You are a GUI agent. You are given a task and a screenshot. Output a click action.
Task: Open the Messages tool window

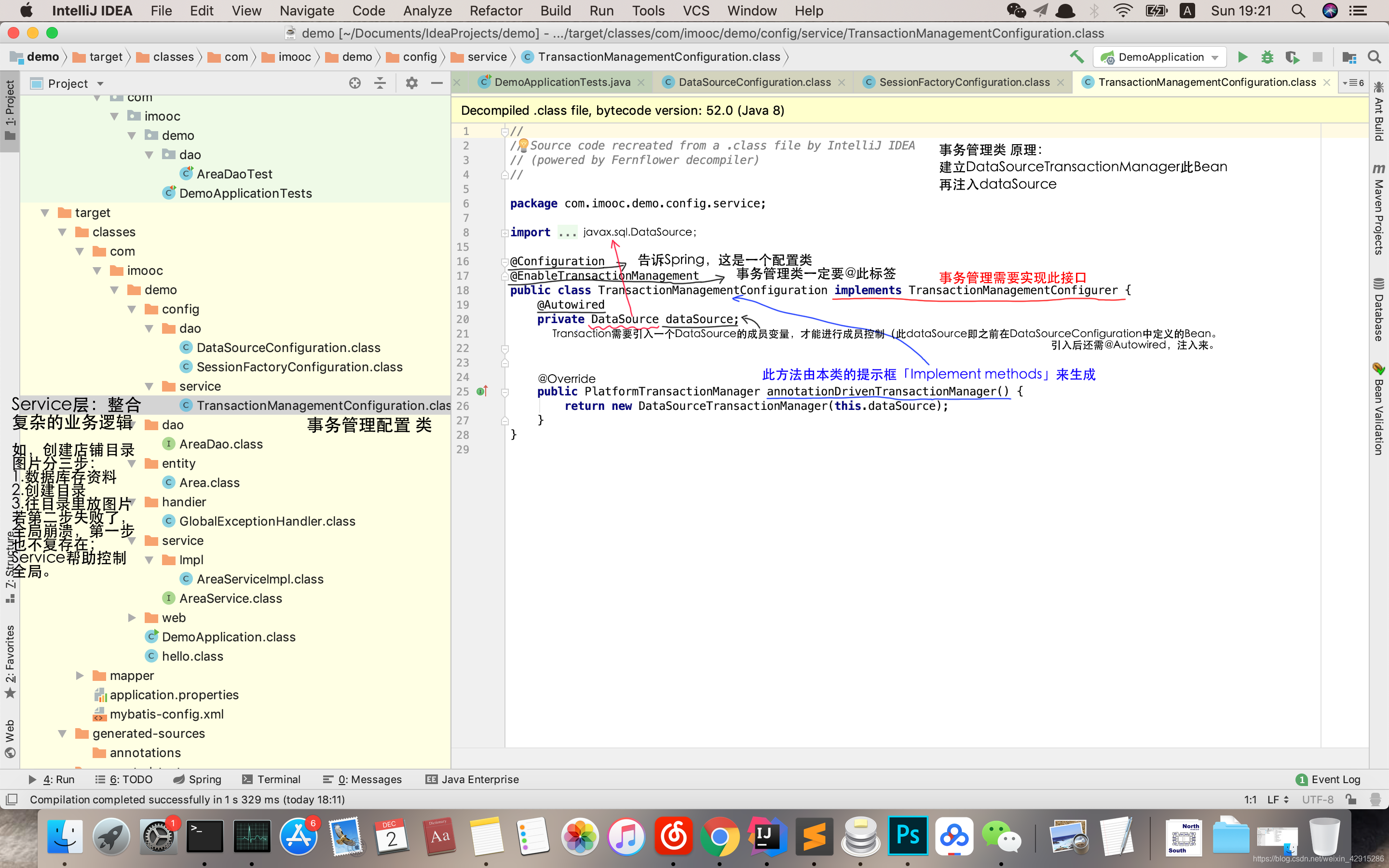pos(362,779)
